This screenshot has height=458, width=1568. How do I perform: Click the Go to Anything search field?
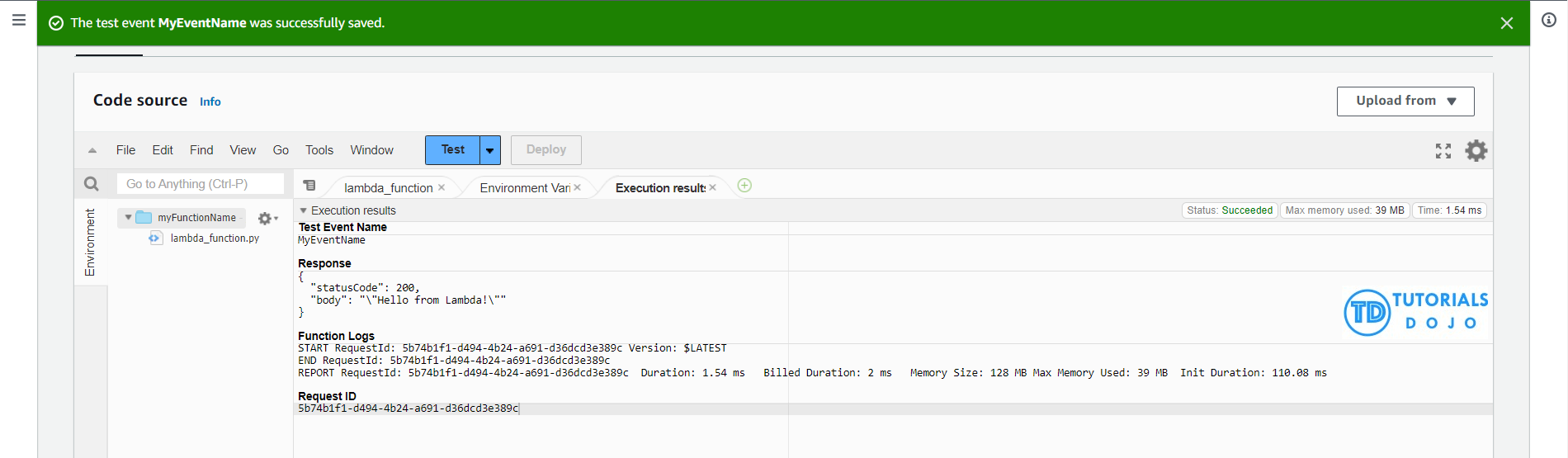(x=200, y=184)
